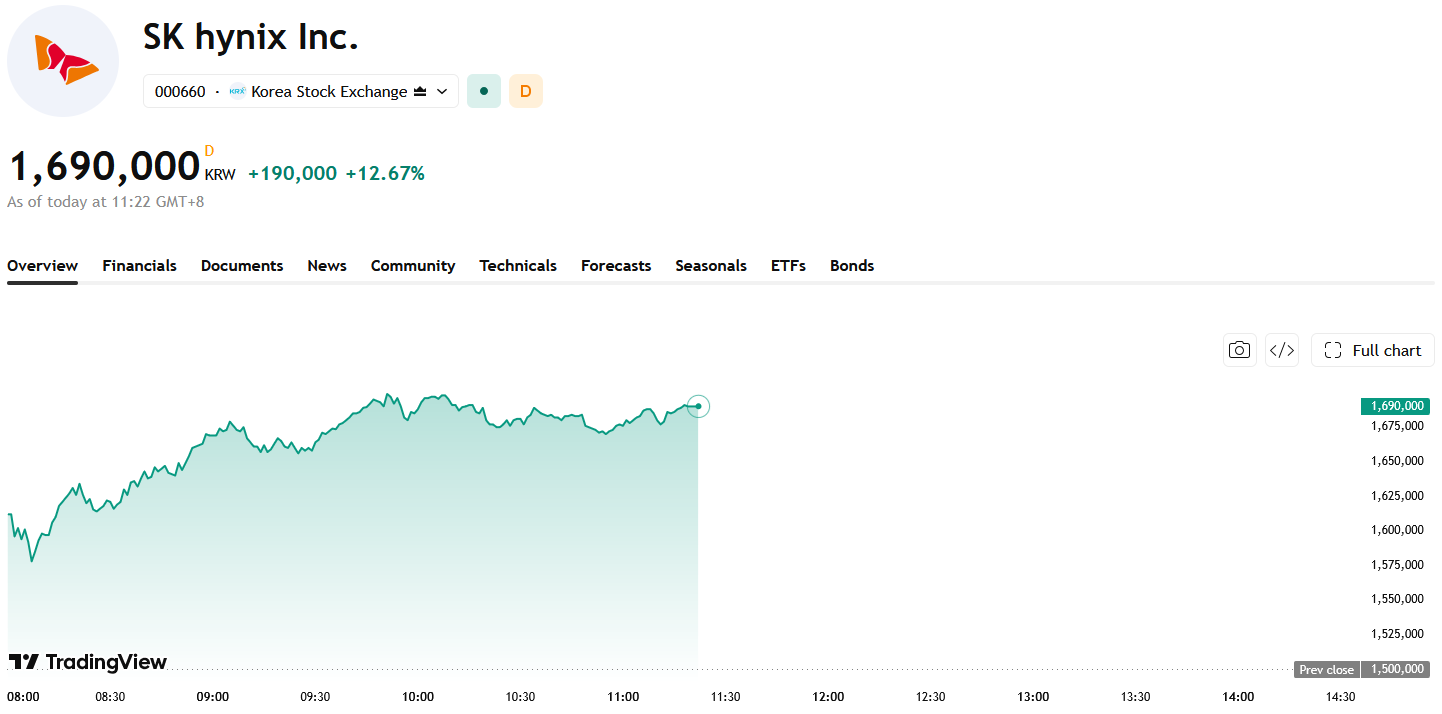Click the SK hynix Inc. heading

click(x=251, y=37)
